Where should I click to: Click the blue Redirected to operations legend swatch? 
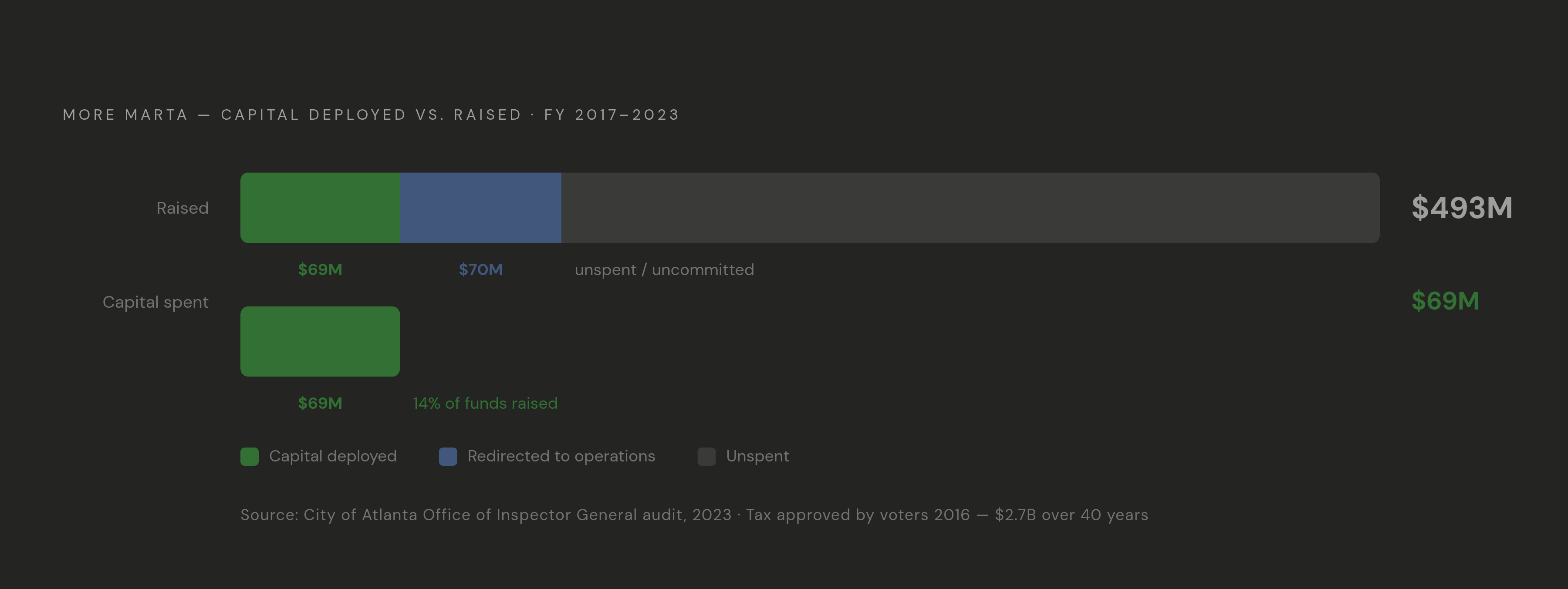tap(448, 456)
